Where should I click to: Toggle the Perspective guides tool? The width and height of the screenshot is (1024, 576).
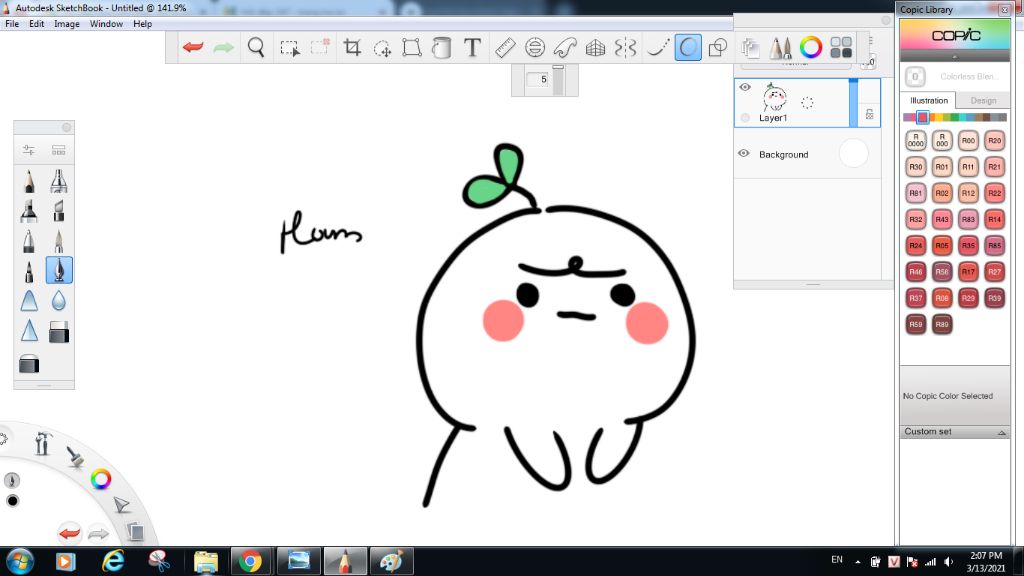[595, 48]
